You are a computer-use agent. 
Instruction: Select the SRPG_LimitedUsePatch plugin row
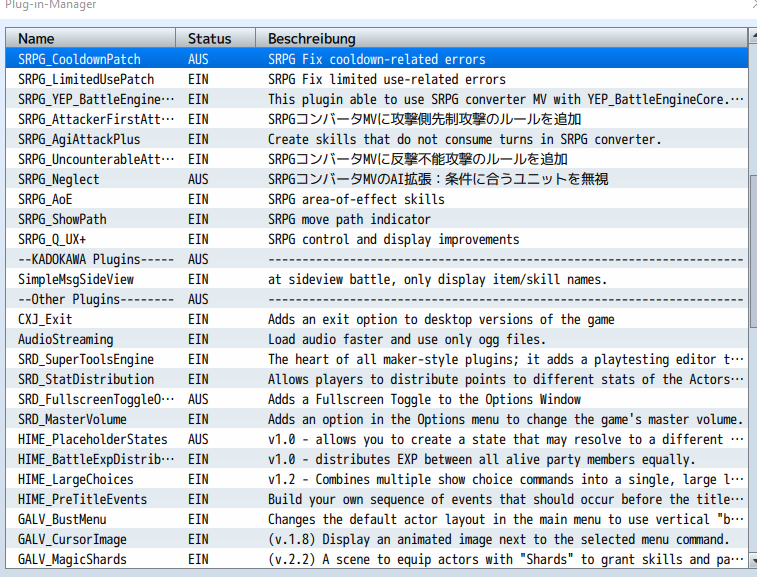377,79
